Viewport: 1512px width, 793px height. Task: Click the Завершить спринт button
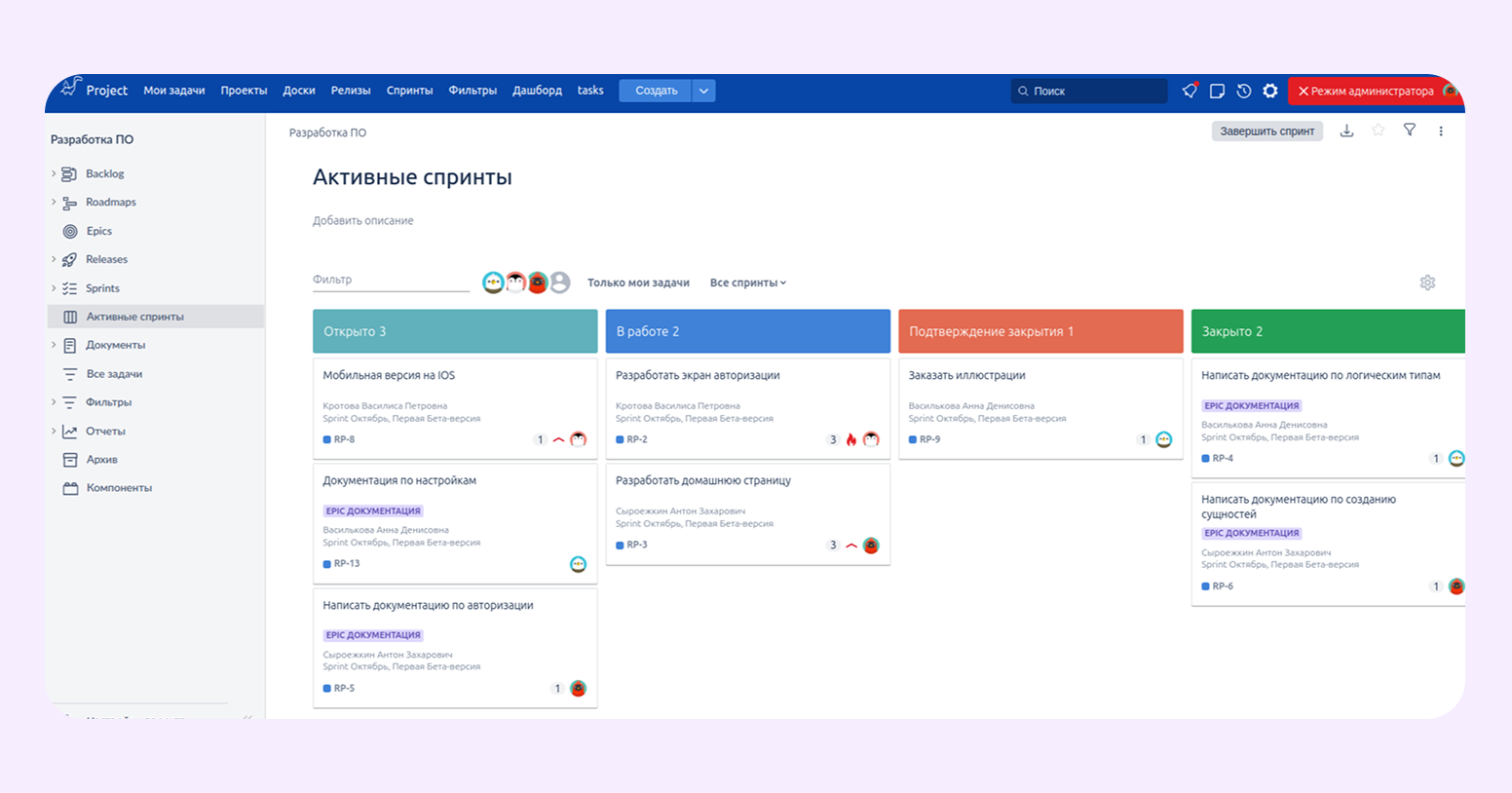[x=1266, y=132]
